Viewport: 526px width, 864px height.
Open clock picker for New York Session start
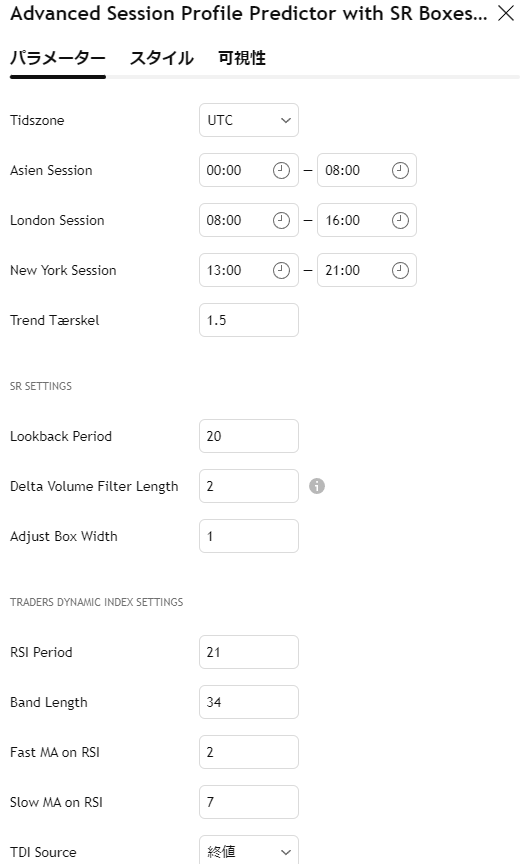pyautogui.click(x=281, y=271)
